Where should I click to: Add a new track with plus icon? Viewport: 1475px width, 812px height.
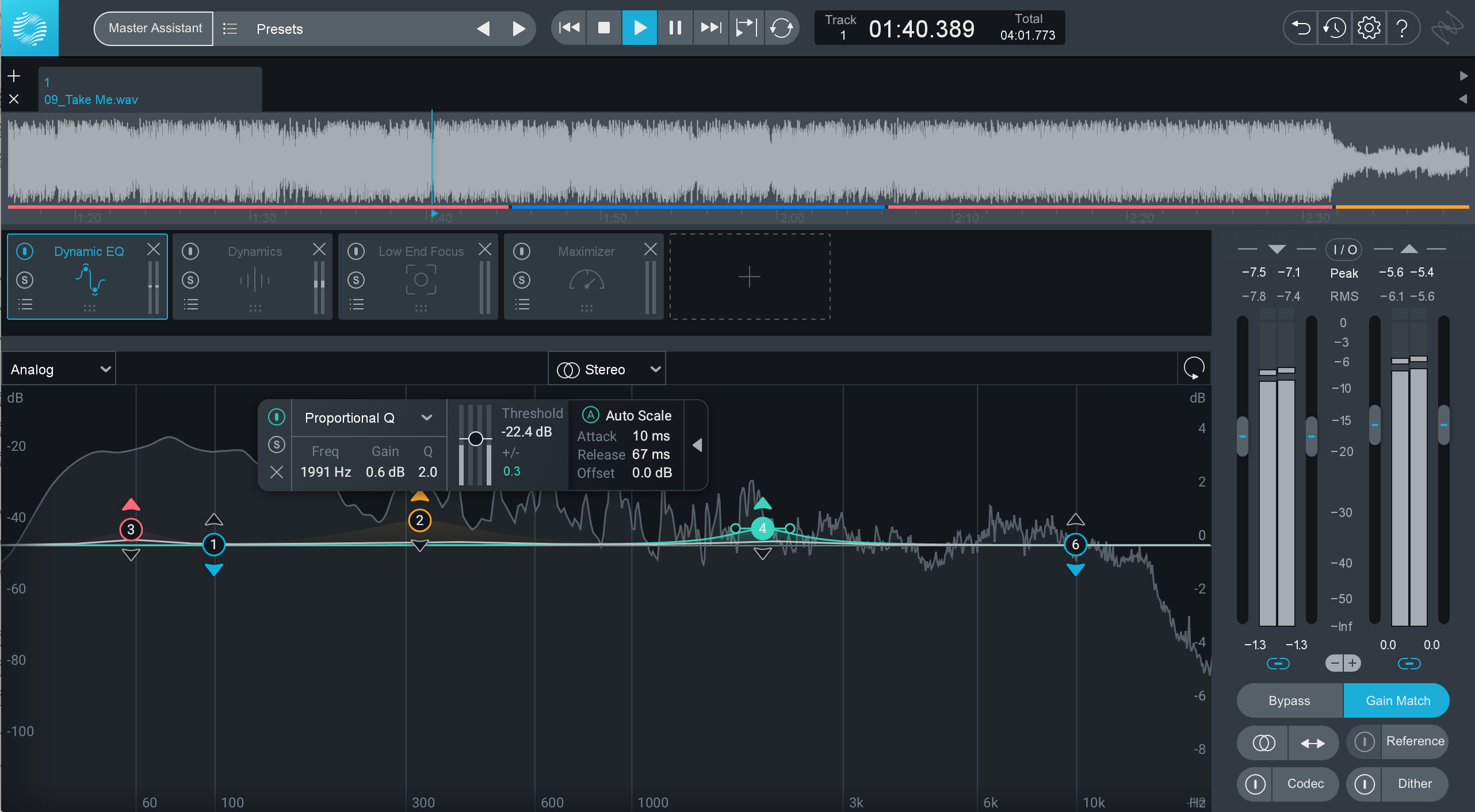[14, 75]
